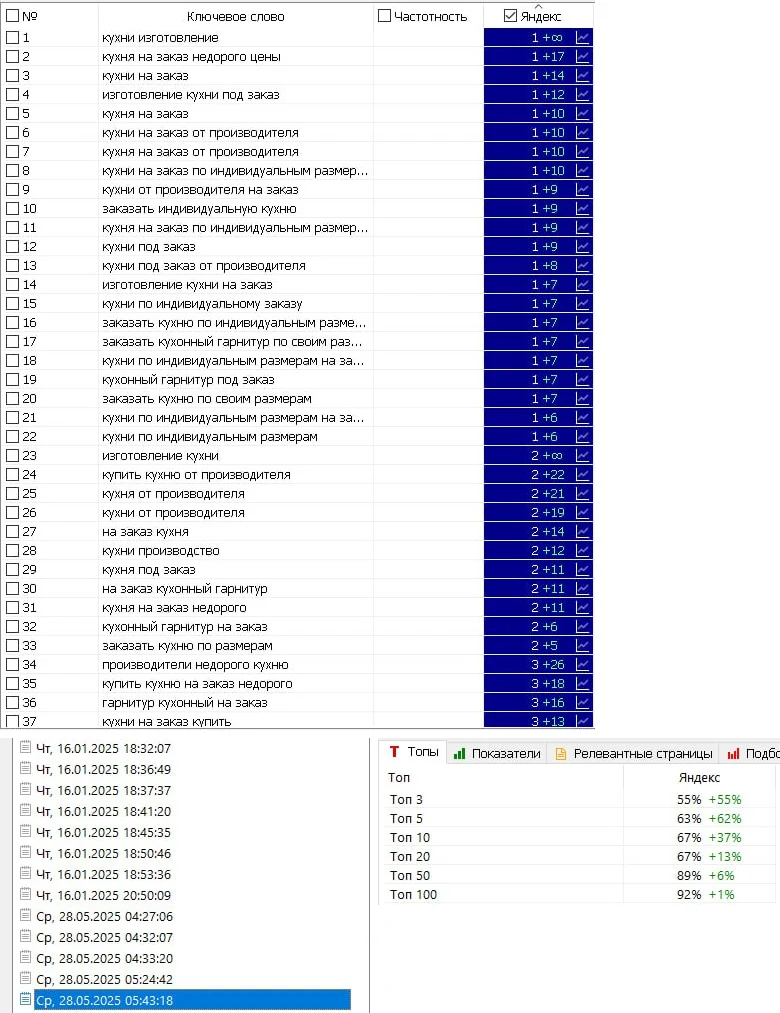Check row 12 "кухни под заказ" checkbox
This screenshot has height=1013, width=780.
[x=12, y=247]
